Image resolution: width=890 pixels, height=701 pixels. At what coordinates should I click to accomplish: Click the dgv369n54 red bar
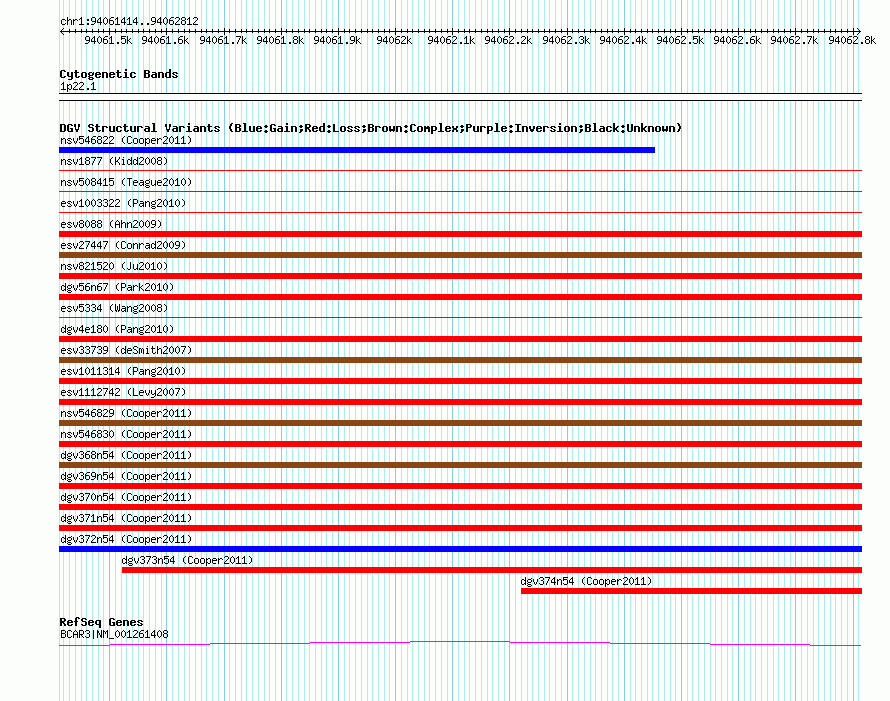tap(460, 486)
